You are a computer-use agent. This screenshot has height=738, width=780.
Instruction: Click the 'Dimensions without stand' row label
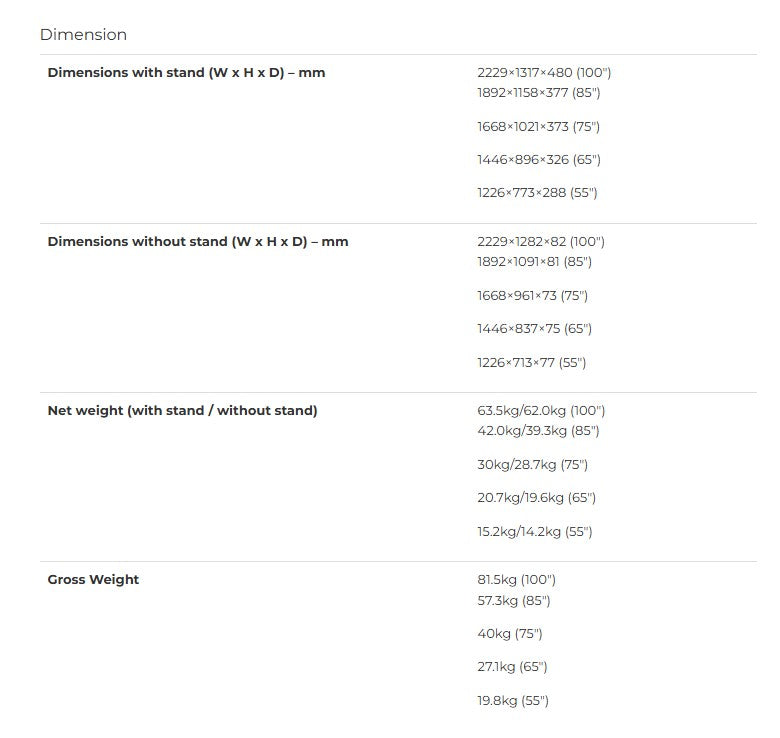click(198, 242)
